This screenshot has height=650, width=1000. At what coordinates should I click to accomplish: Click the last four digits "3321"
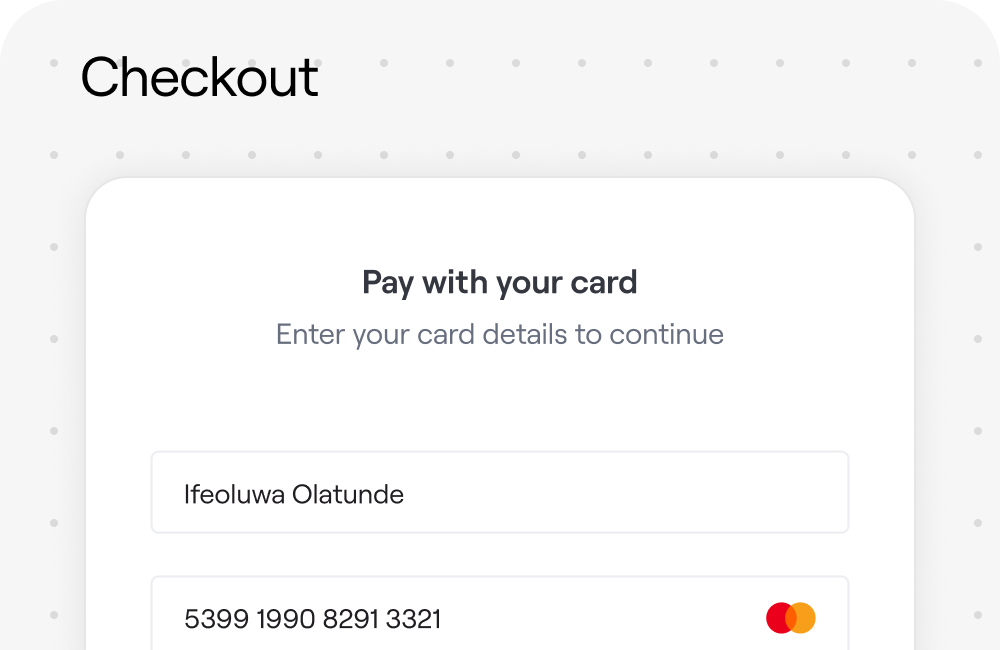(413, 619)
